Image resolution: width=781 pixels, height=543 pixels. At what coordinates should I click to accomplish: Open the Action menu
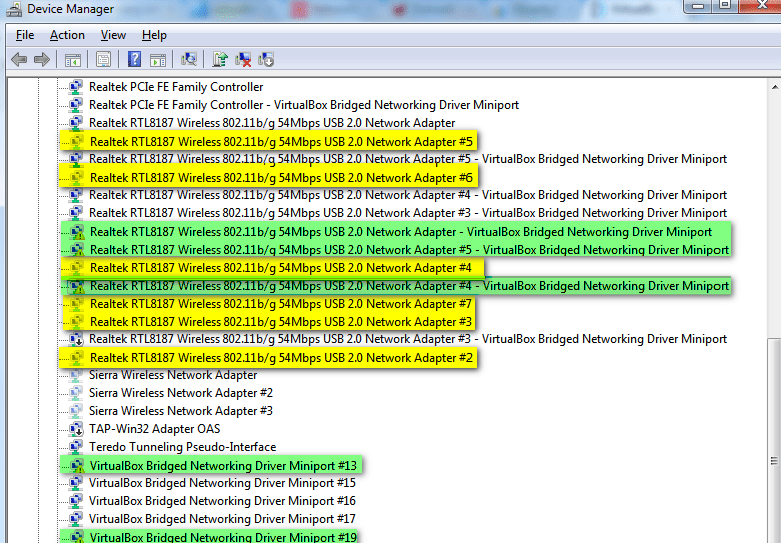[x=67, y=35]
